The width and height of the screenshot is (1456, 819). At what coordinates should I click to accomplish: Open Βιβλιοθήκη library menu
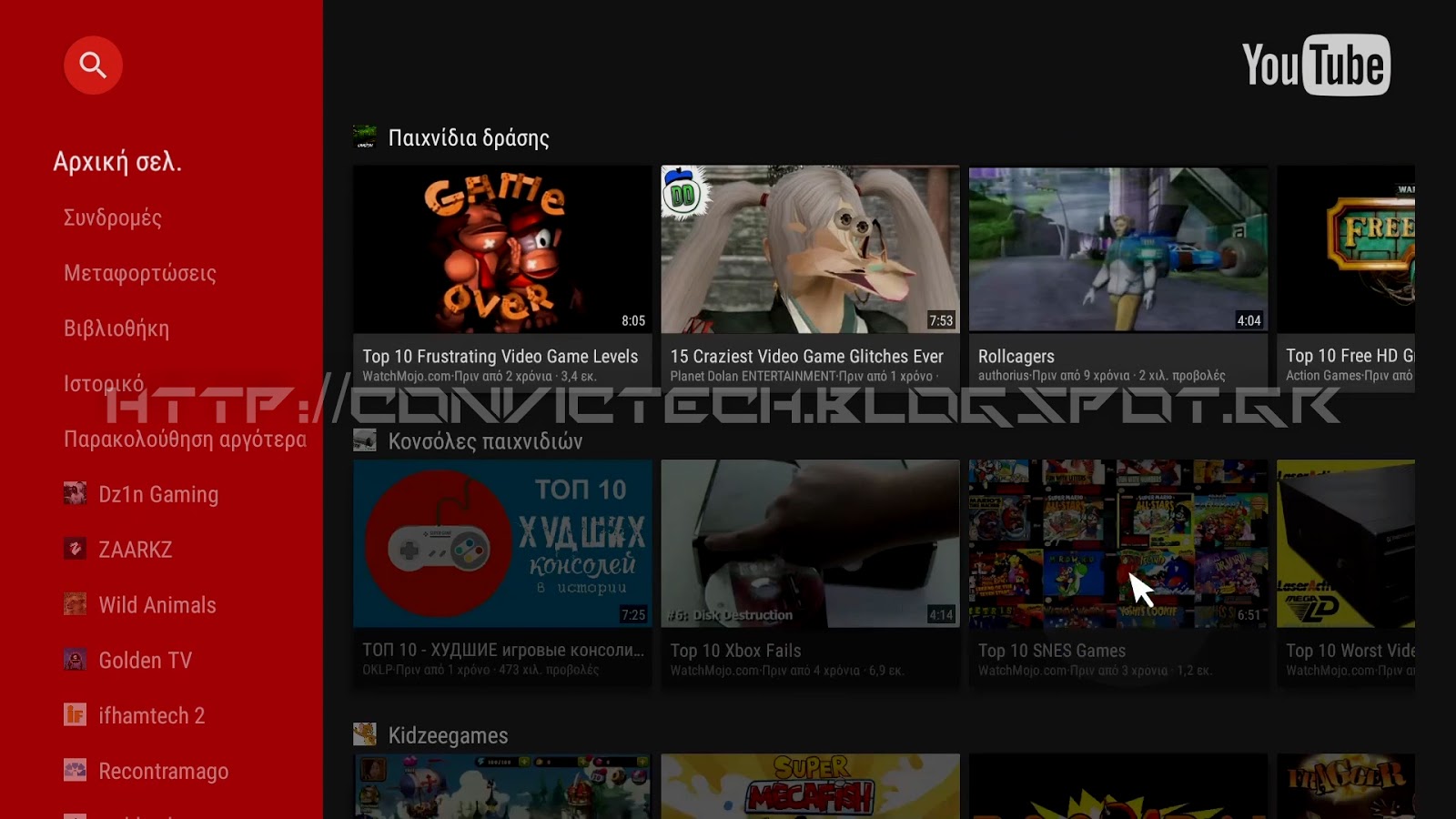(x=116, y=329)
